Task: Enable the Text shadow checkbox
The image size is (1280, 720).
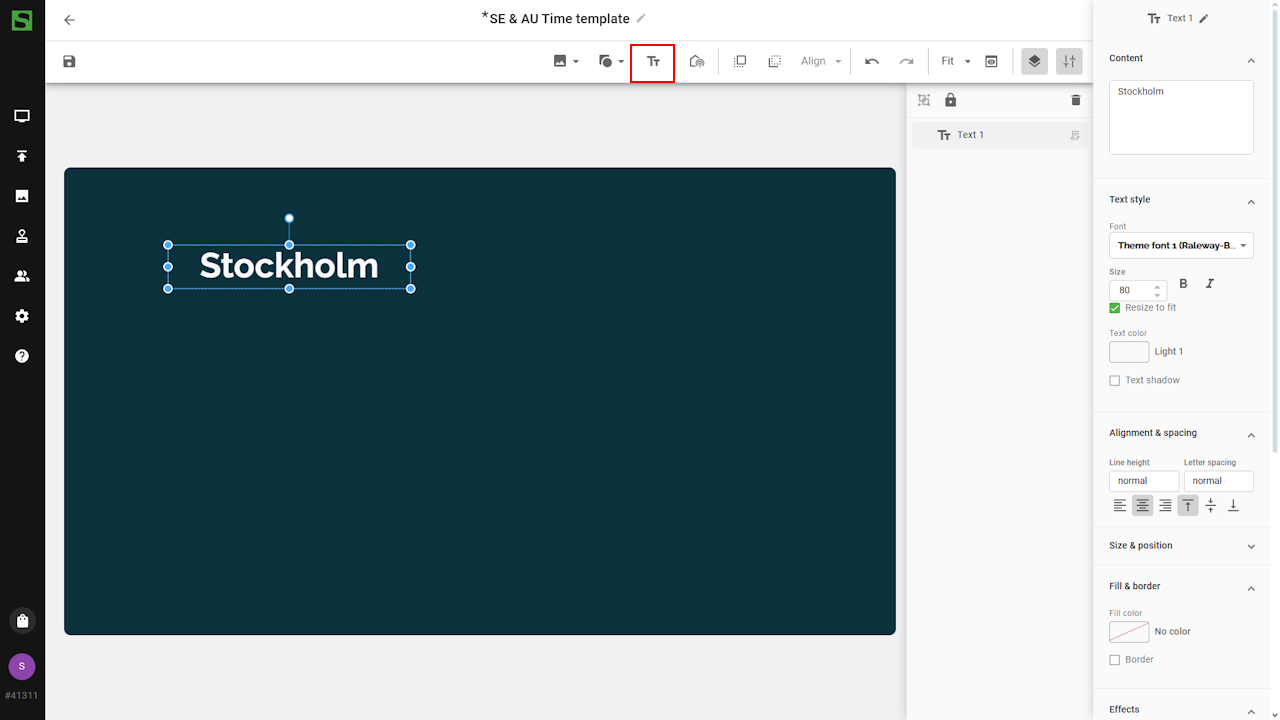Action: coord(1115,381)
